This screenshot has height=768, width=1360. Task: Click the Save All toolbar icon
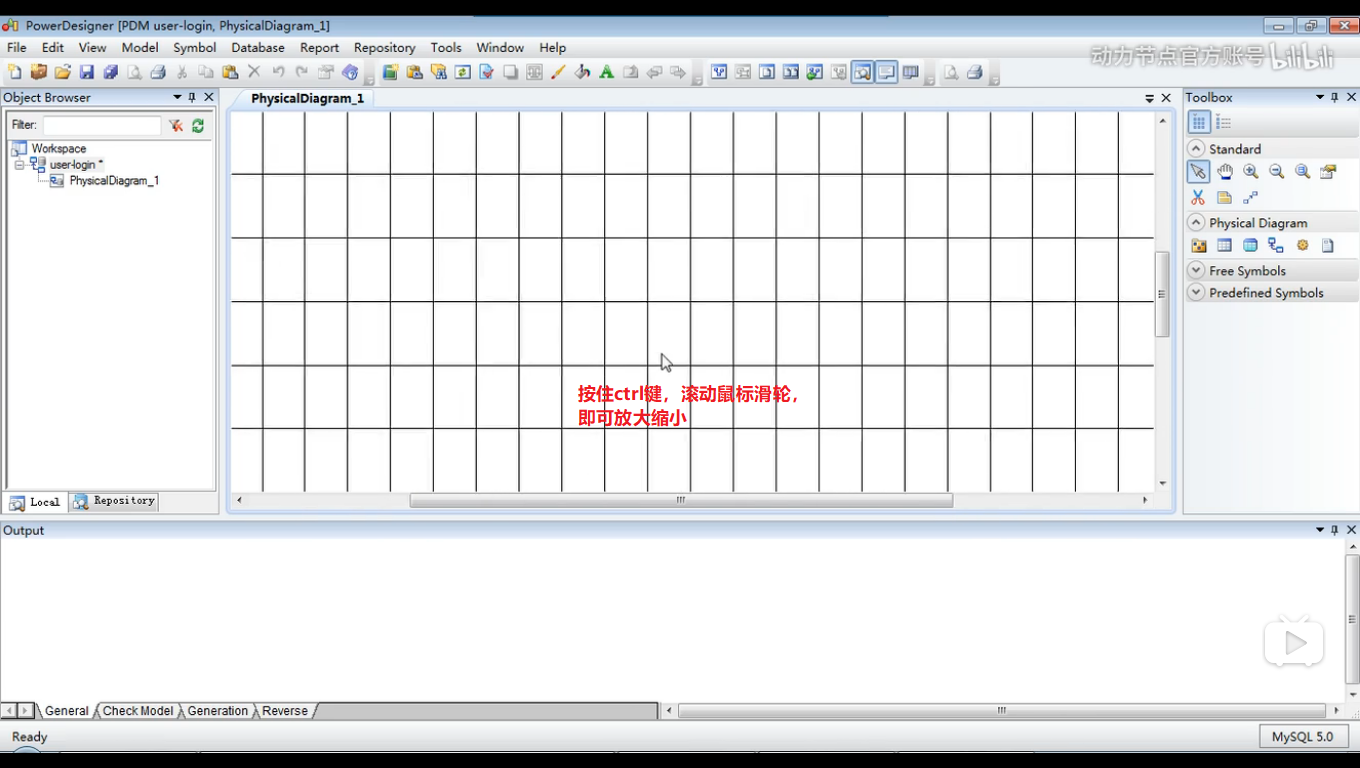pos(111,72)
